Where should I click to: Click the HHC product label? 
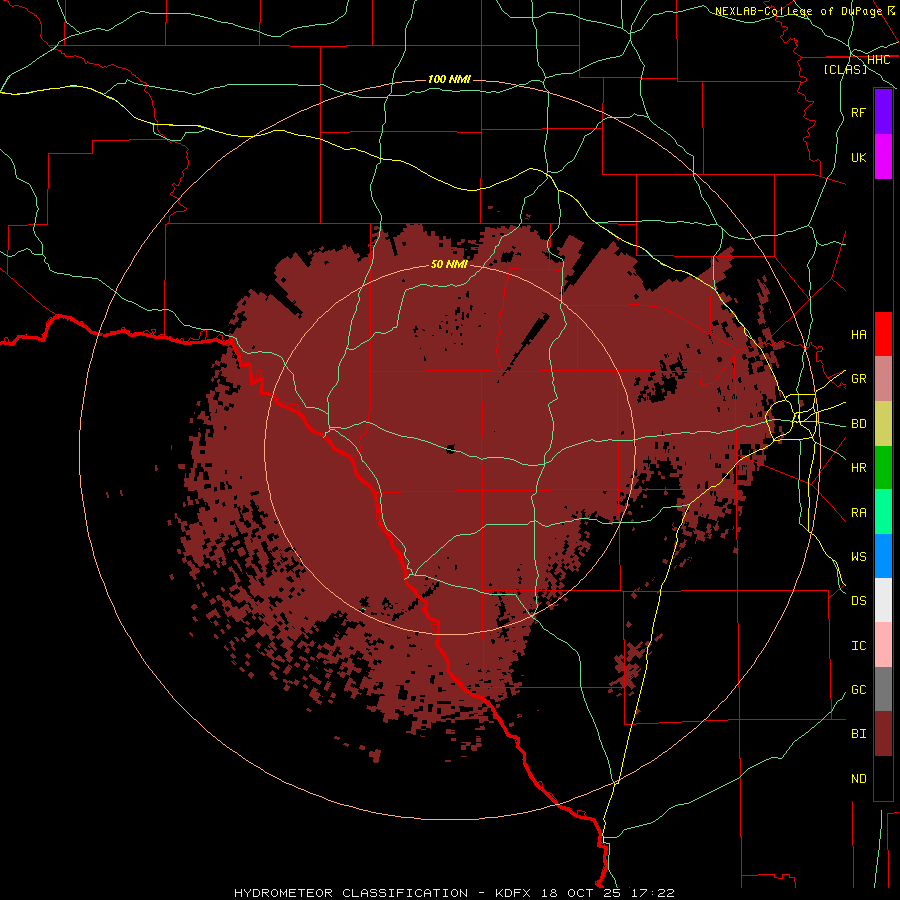(878, 60)
